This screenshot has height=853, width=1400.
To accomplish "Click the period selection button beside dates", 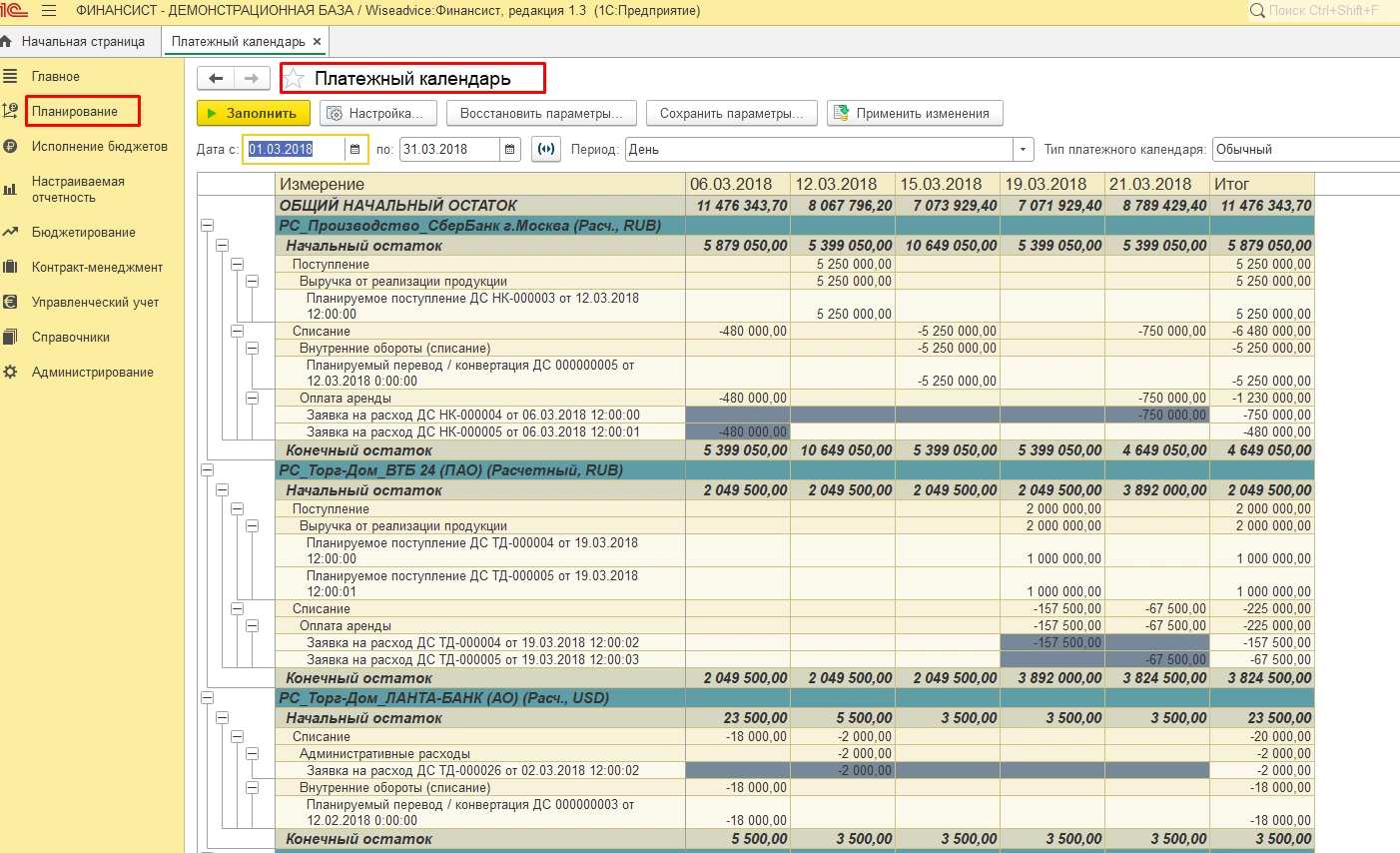I will pyautogui.click(x=545, y=150).
